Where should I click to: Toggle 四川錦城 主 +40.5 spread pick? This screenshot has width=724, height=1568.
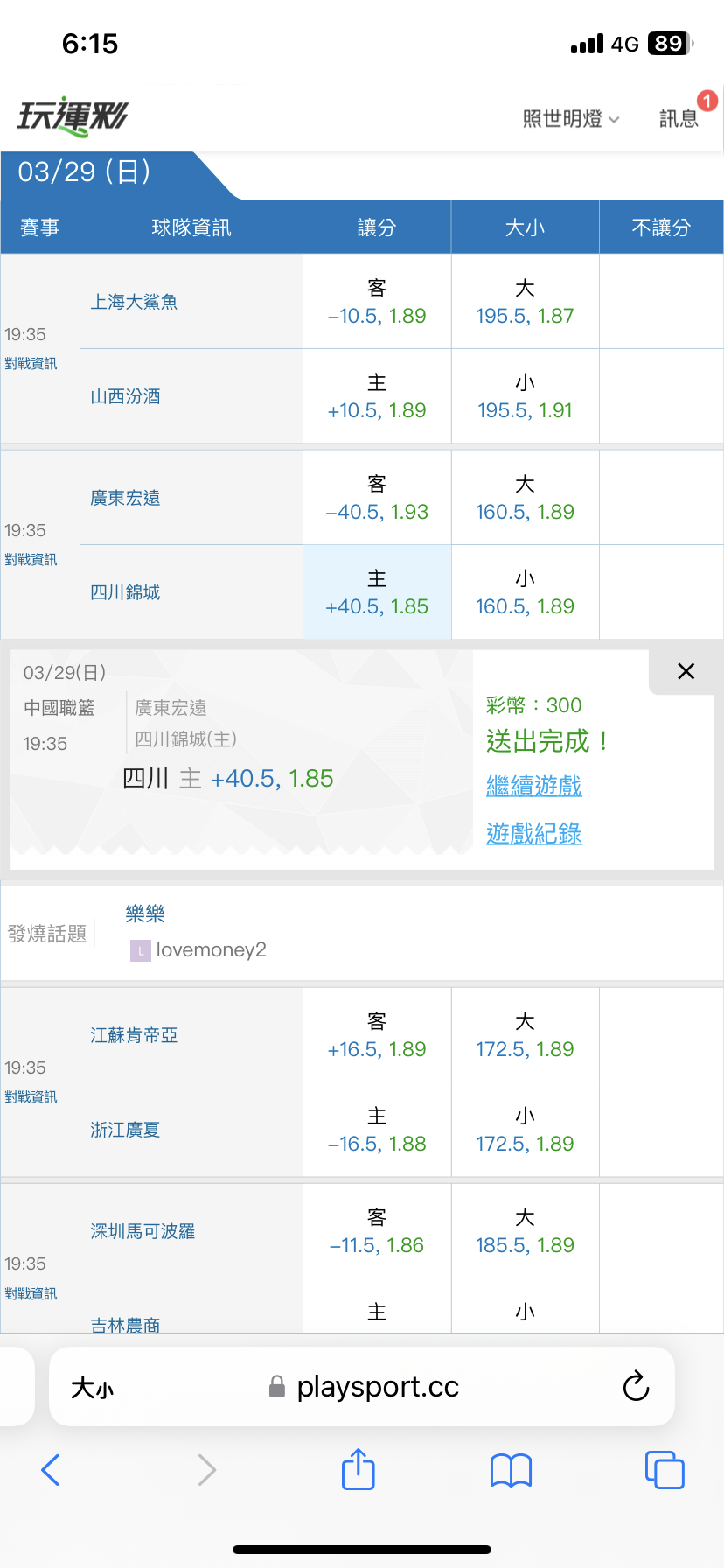377,592
